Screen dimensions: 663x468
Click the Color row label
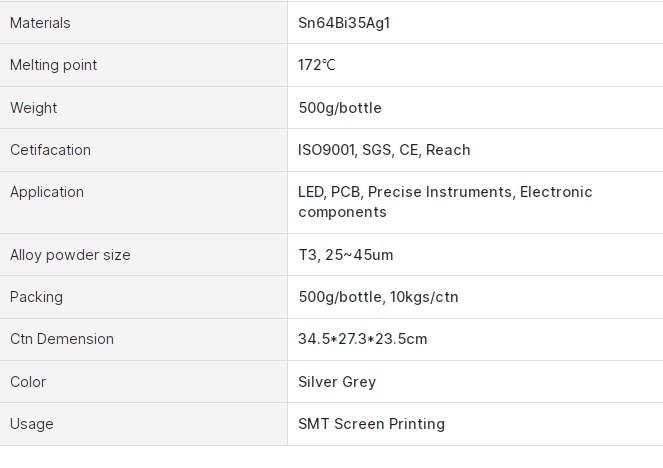(x=28, y=382)
